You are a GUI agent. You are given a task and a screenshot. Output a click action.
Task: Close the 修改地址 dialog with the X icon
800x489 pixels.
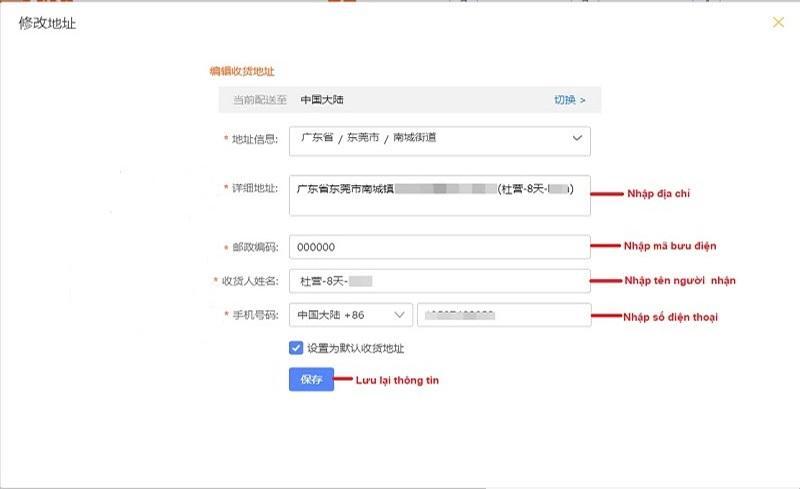[778, 22]
